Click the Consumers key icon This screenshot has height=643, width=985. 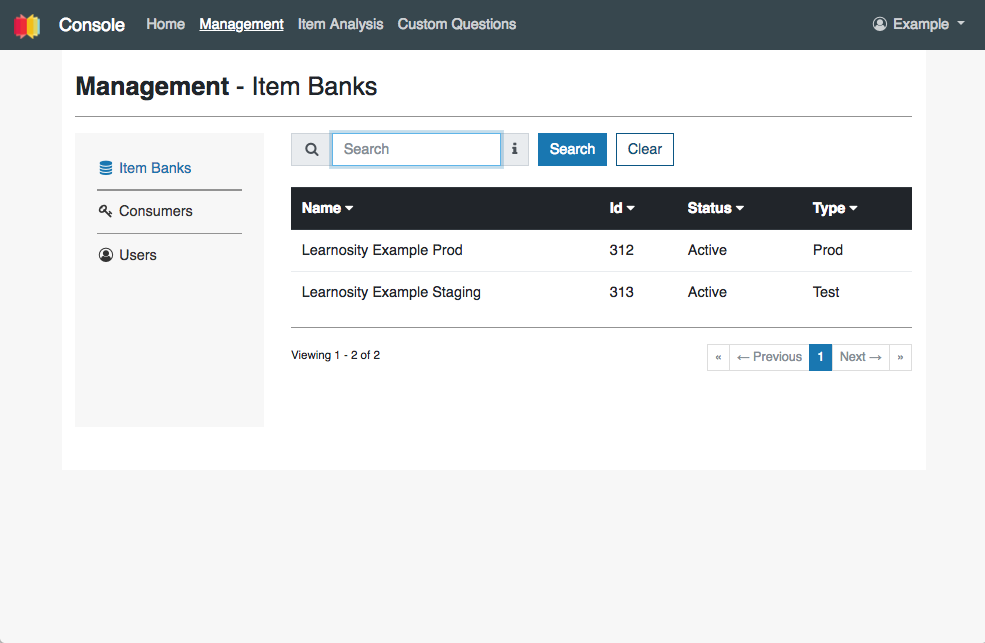pyautogui.click(x=105, y=211)
